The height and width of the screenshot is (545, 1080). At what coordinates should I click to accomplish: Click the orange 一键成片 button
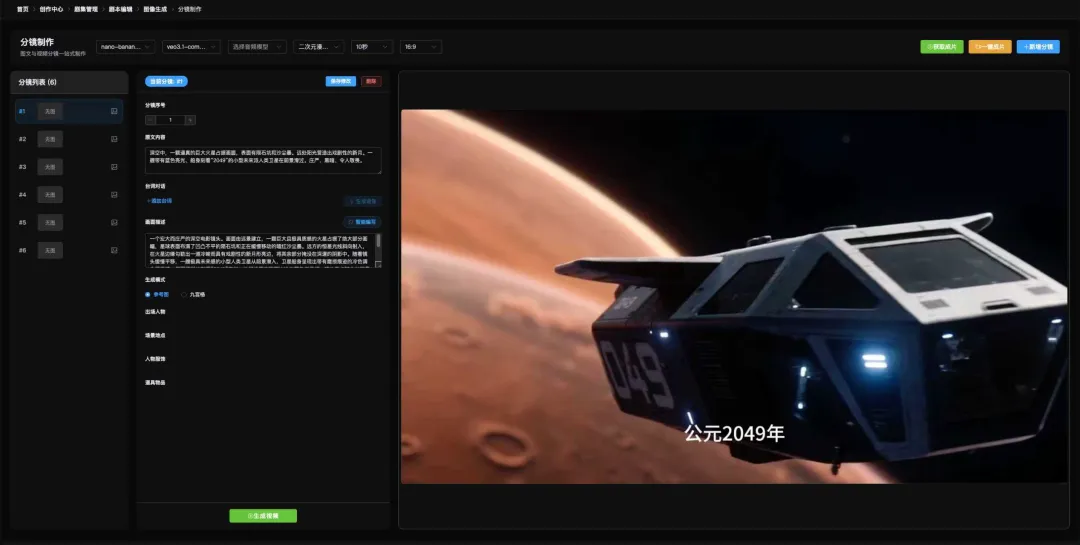coord(990,47)
